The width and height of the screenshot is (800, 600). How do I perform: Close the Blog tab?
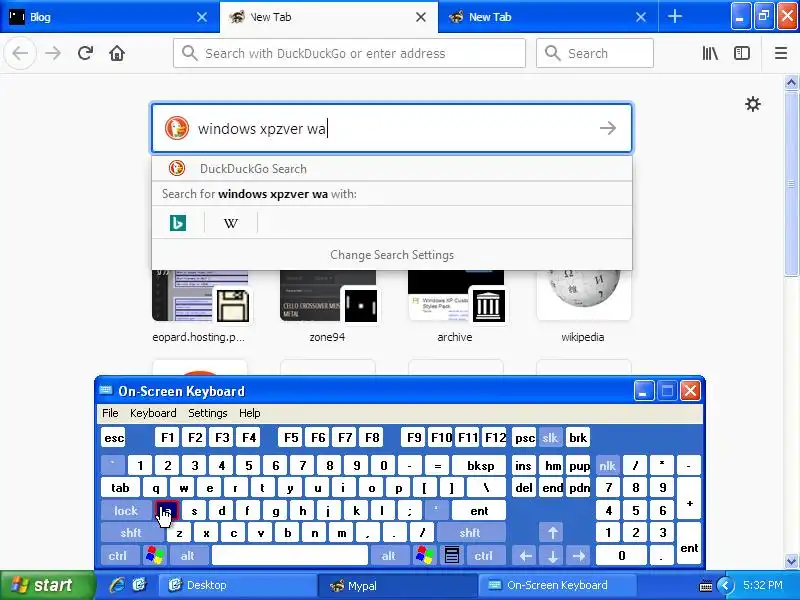[202, 17]
